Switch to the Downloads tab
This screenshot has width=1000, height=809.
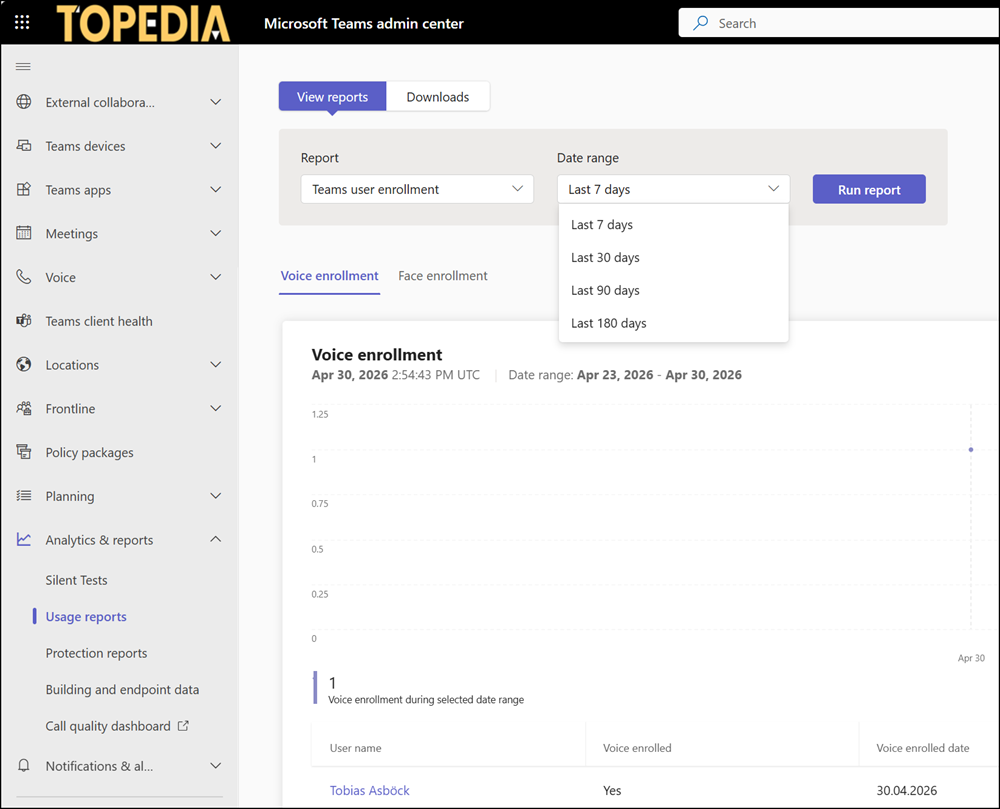point(438,97)
